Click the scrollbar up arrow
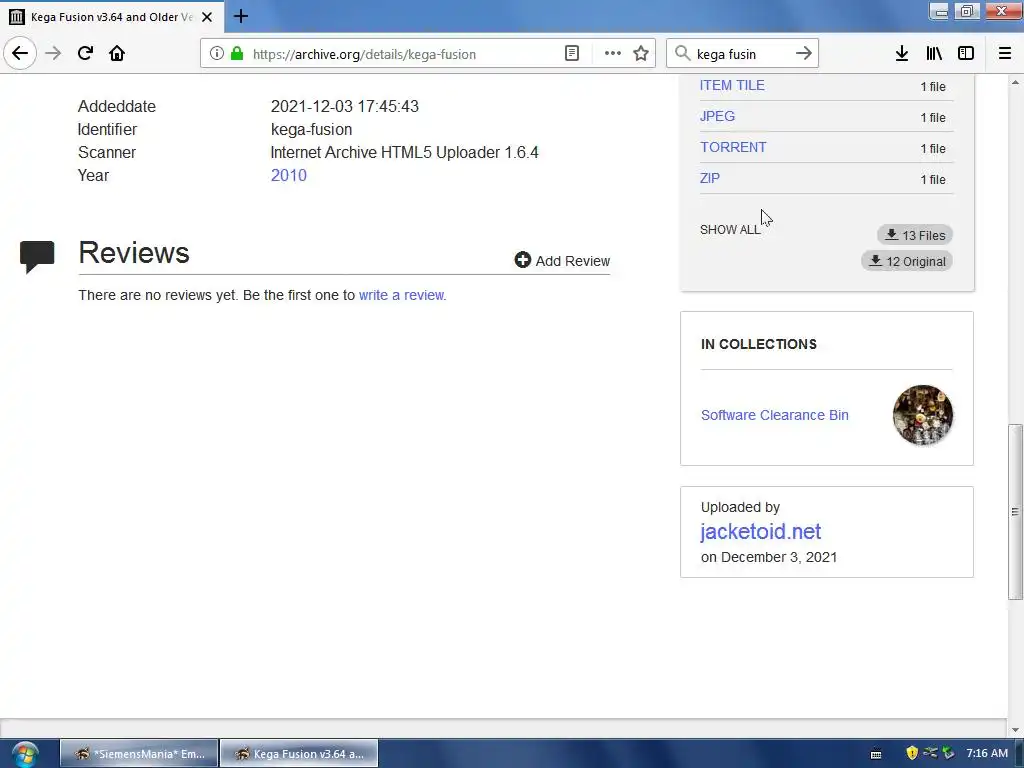Viewport: 1024px width, 768px height. (1015, 82)
